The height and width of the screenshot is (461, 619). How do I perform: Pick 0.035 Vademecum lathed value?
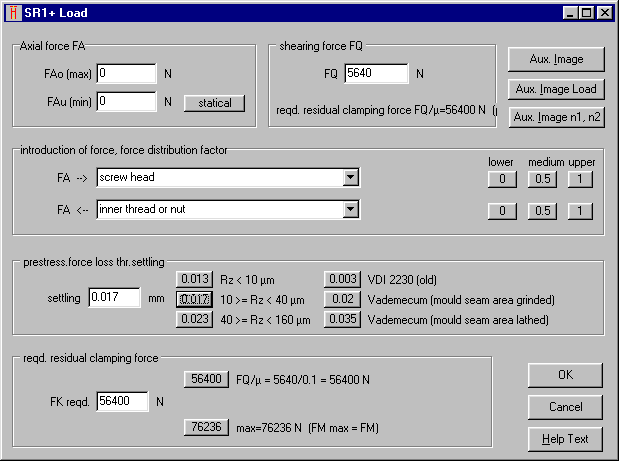[342, 319]
